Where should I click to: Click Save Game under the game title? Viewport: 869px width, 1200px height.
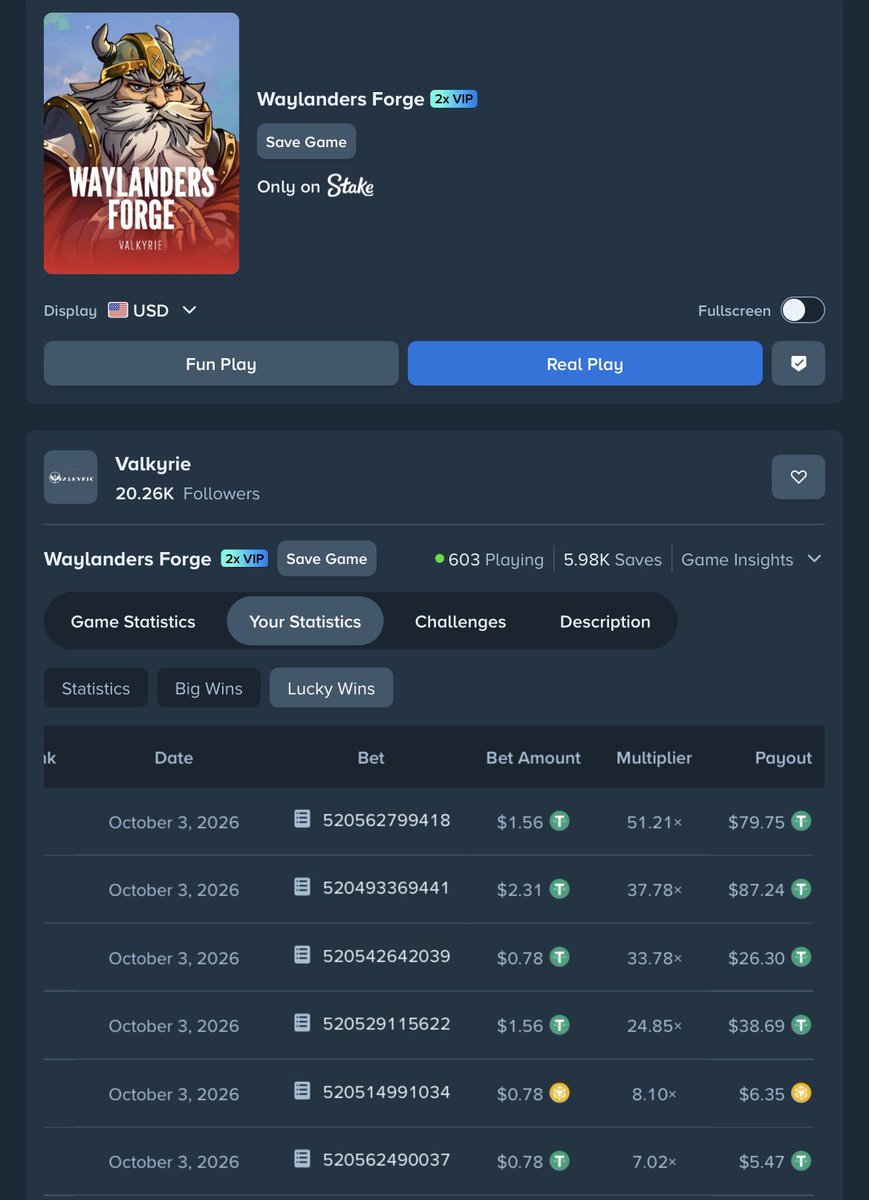[306, 142]
